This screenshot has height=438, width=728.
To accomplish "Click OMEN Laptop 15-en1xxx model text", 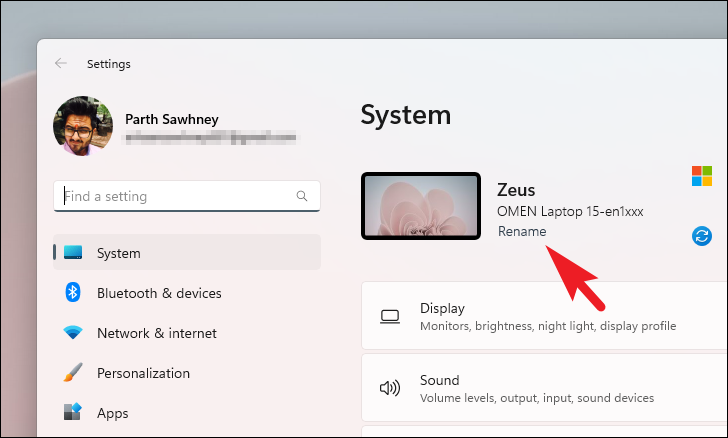I will pyautogui.click(x=570, y=211).
